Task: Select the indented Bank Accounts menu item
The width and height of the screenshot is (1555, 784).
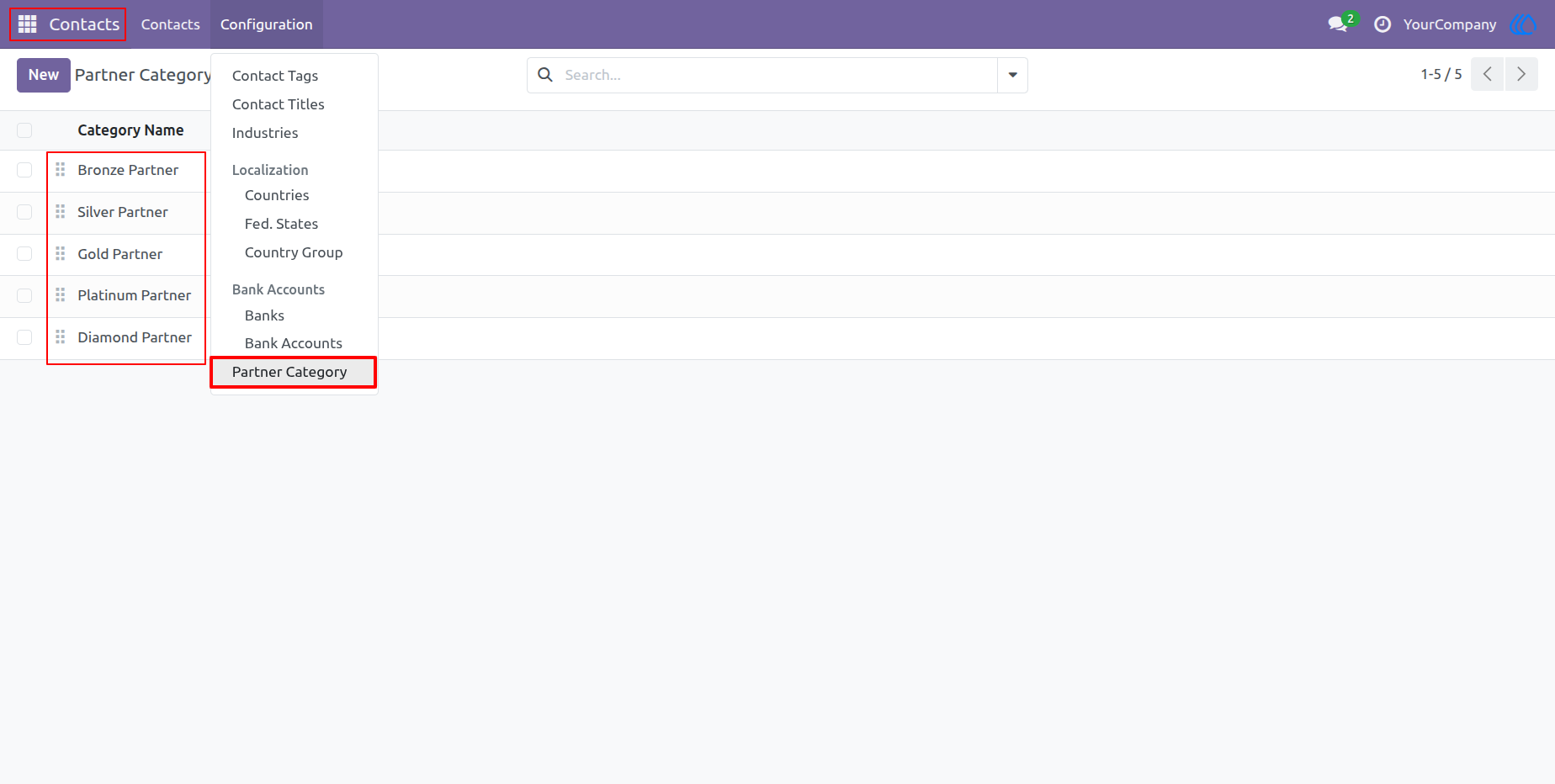Action: pyautogui.click(x=294, y=343)
